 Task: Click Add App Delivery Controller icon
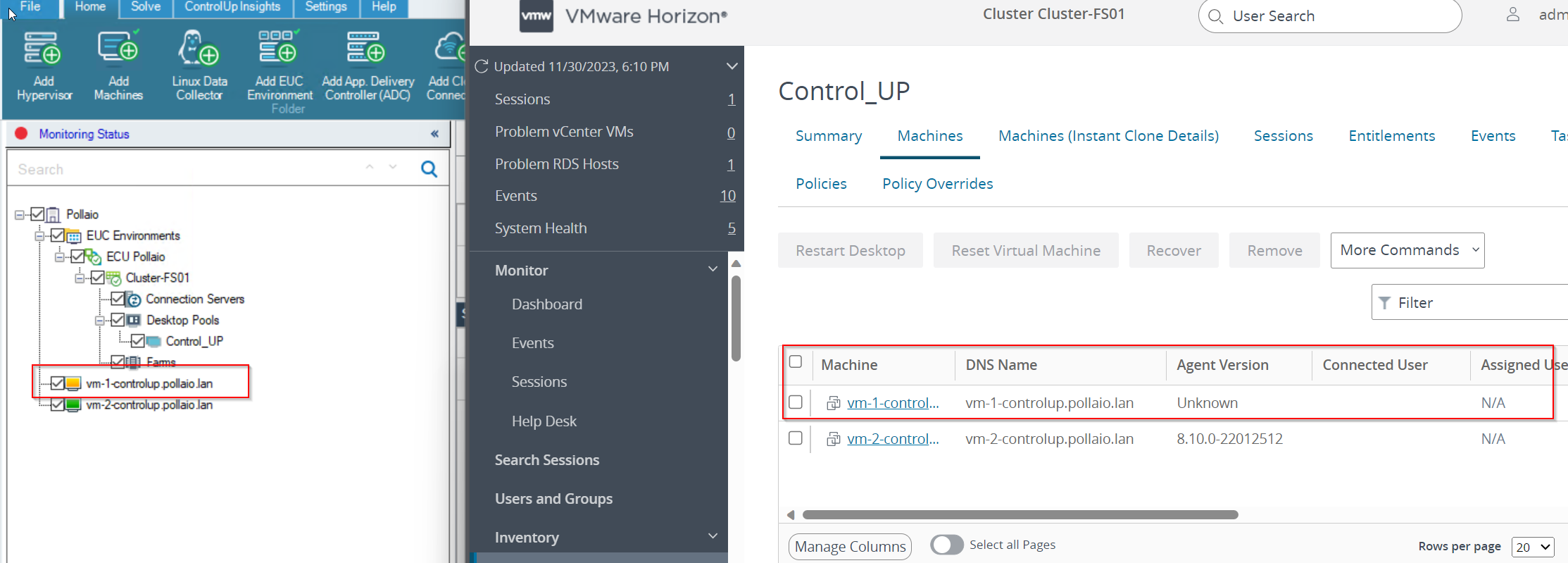tap(366, 47)
